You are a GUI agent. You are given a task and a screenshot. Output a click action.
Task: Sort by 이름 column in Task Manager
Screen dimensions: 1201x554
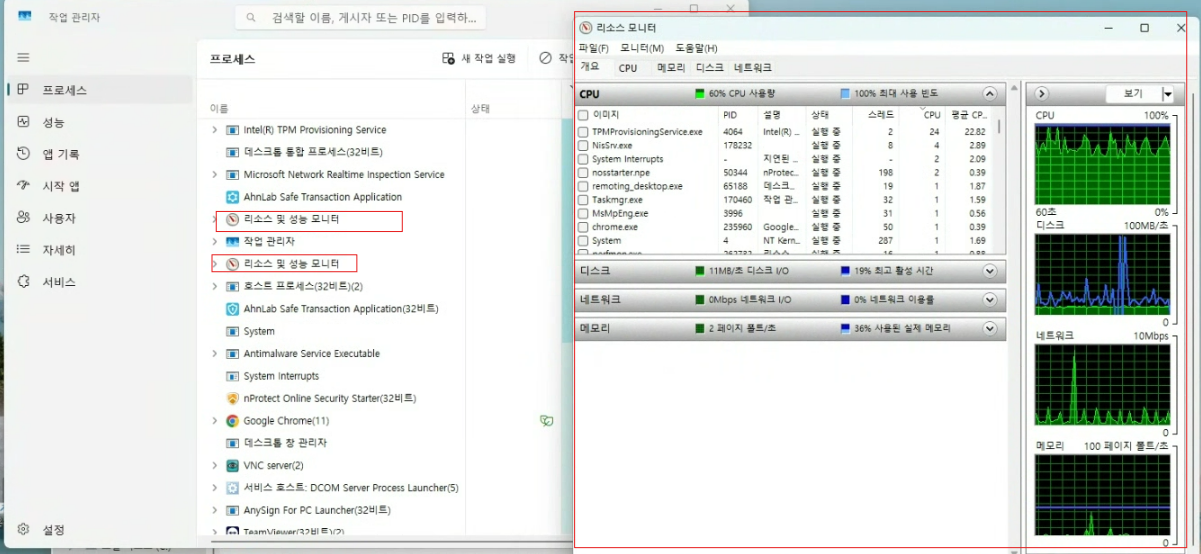pyautogui.click(x=219, y=108)
